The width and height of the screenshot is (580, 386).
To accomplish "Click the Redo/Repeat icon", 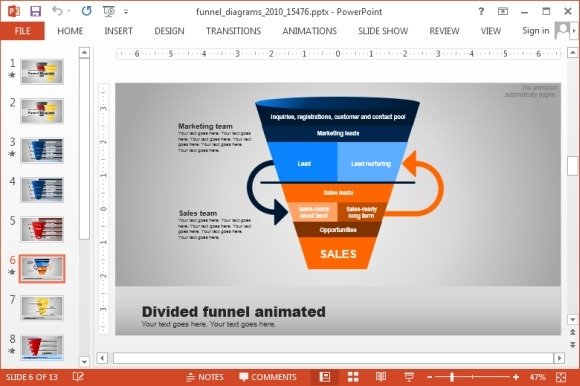I will (87, 11).
